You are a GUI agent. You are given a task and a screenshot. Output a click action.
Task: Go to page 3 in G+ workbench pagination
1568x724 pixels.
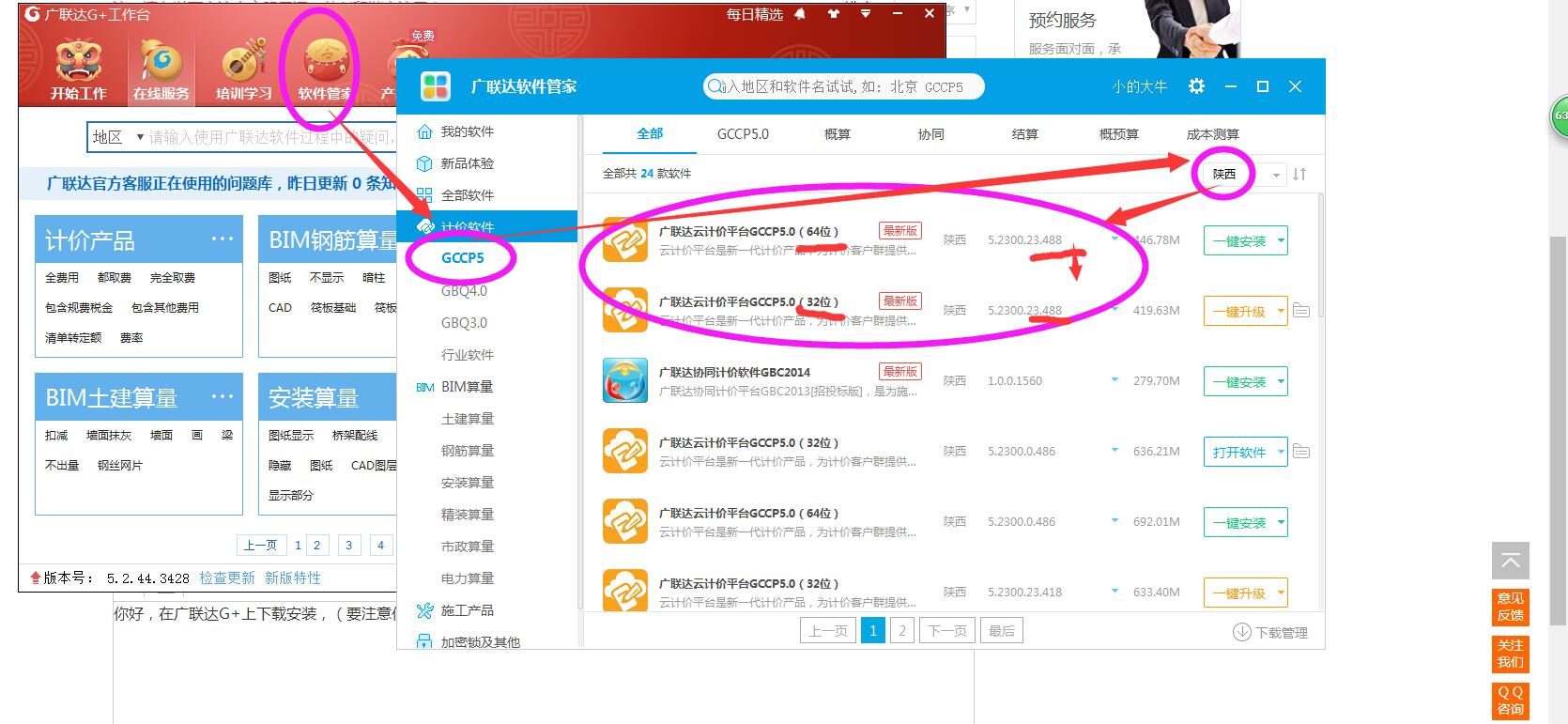coord(348,546)
